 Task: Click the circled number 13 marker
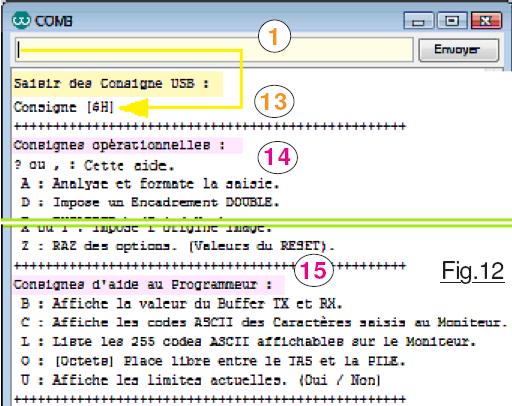point(274,101)
